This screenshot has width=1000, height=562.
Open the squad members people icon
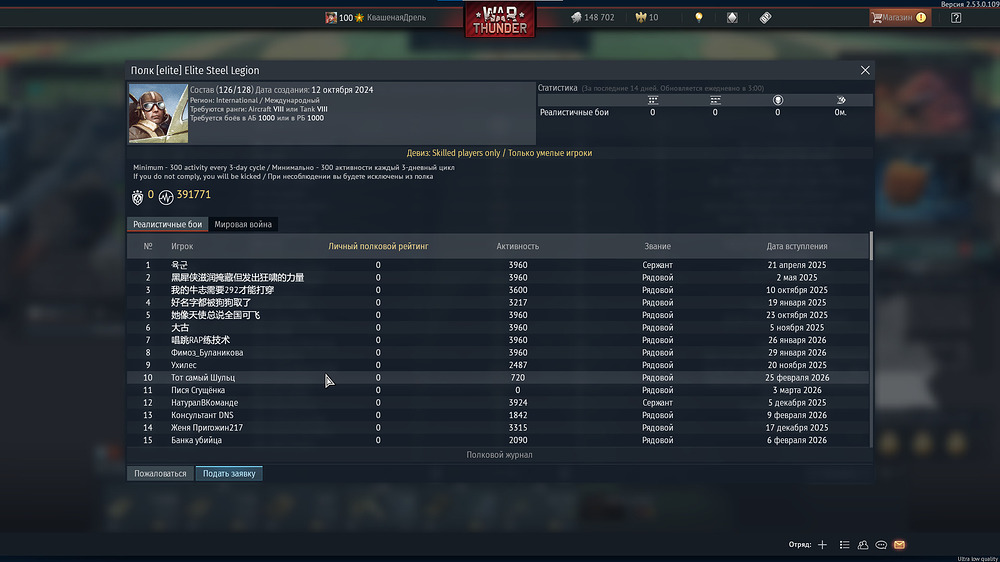tap(863, 545)
